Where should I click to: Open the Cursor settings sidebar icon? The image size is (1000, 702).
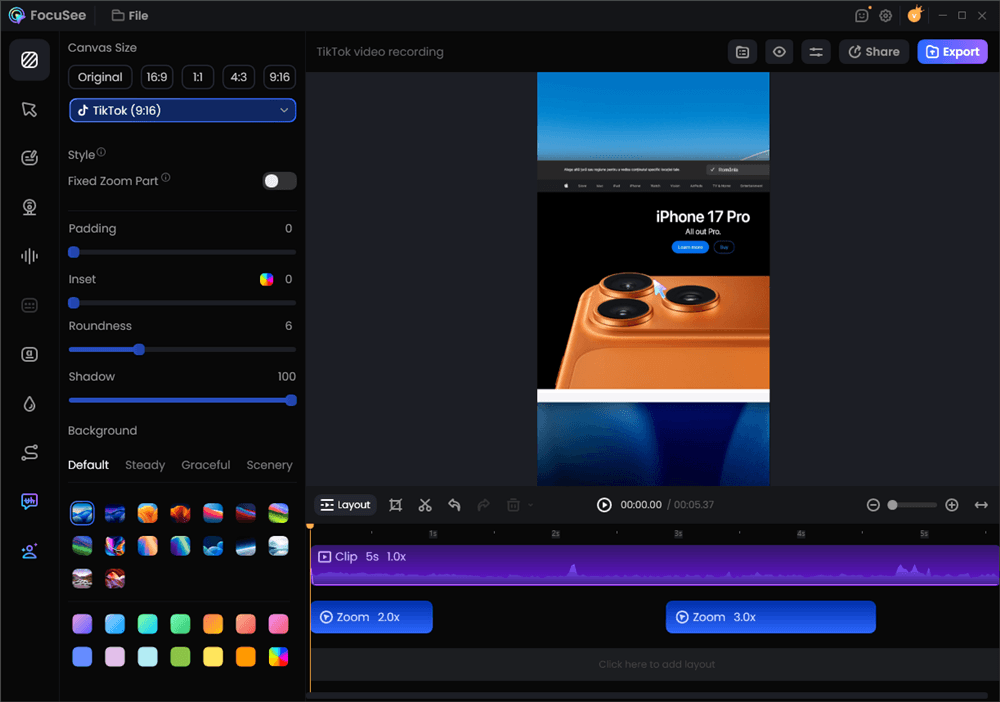[x=29, y=109]
